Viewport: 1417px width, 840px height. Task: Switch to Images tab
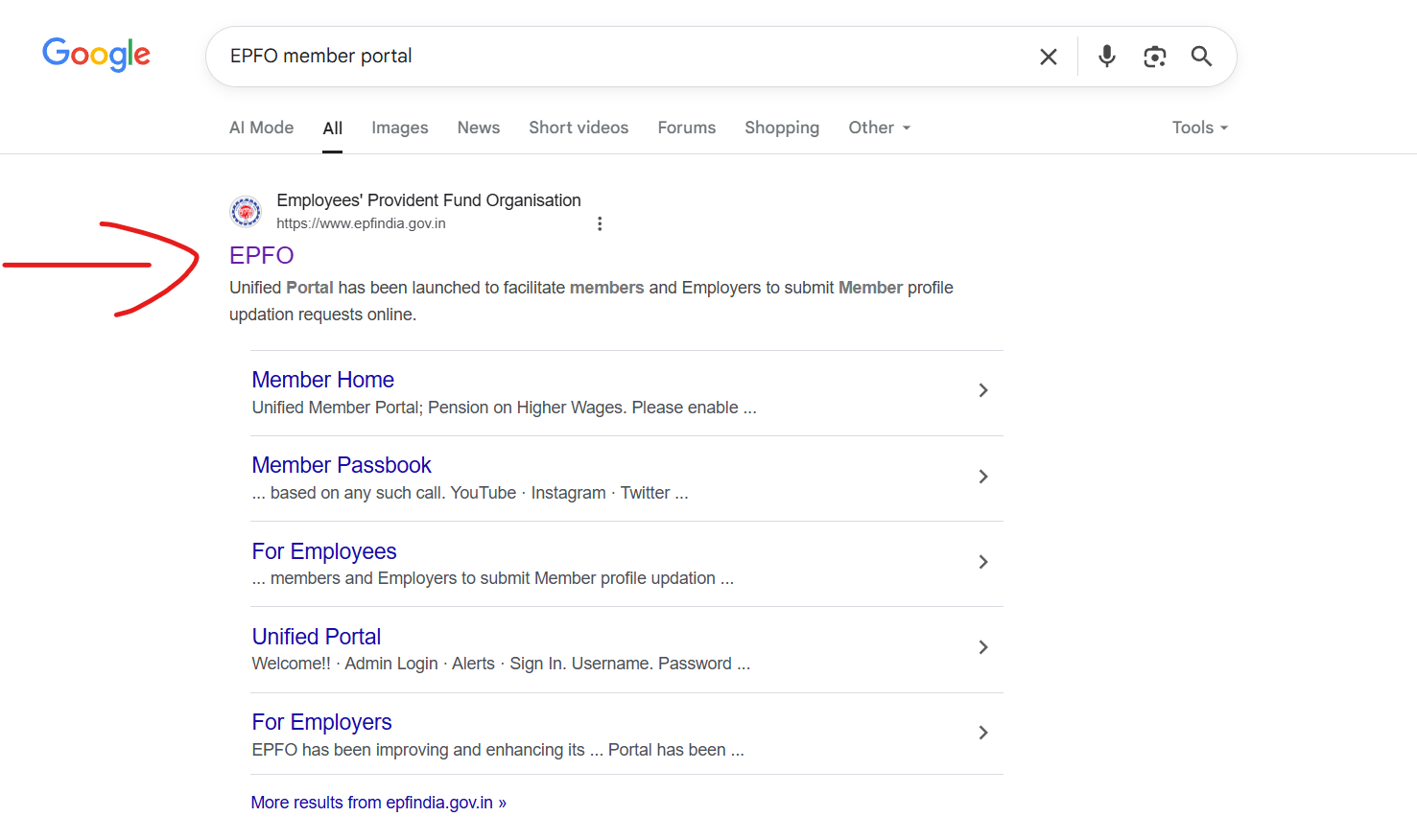point(400,128)
